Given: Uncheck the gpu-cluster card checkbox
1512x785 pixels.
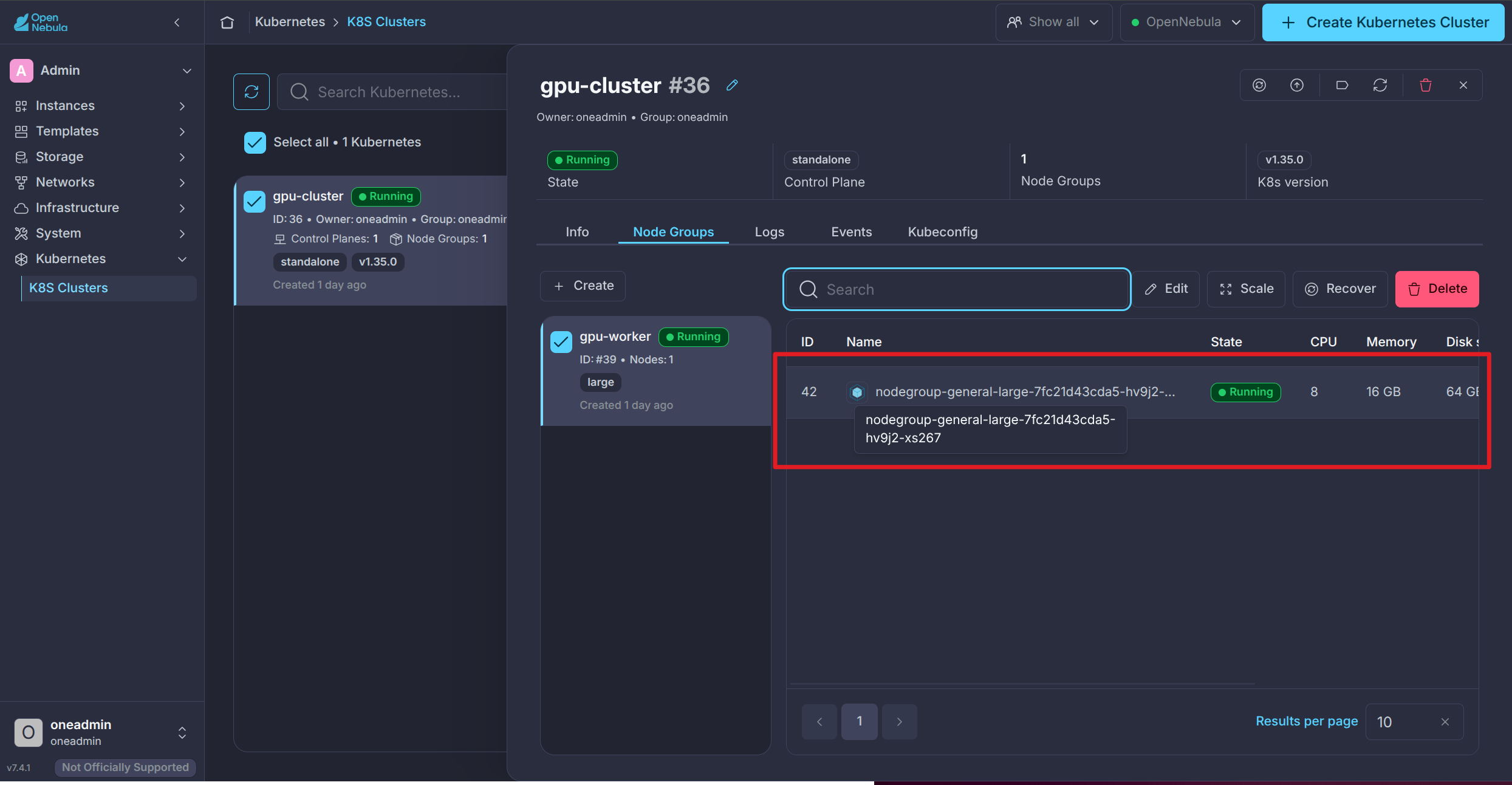Looking at the screenshot, I should pos(255,201).
